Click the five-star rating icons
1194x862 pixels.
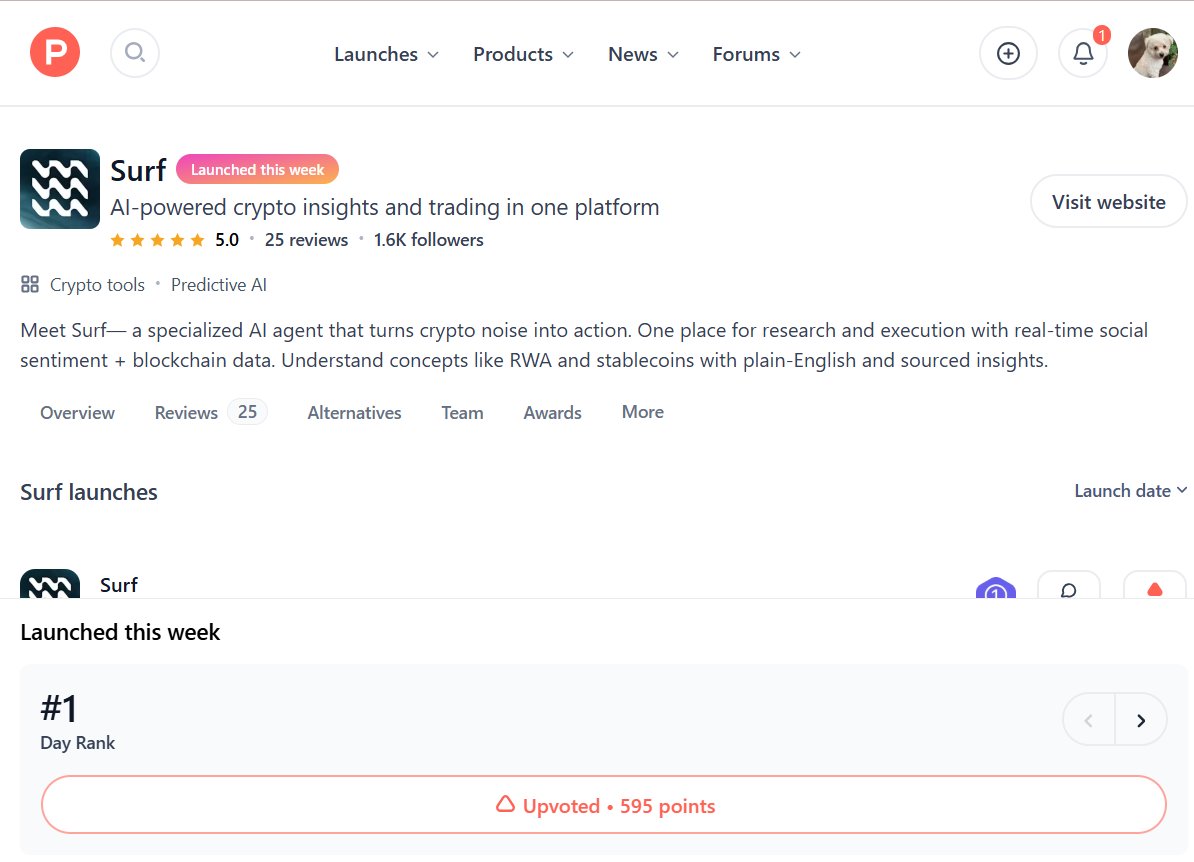[158, 240]
